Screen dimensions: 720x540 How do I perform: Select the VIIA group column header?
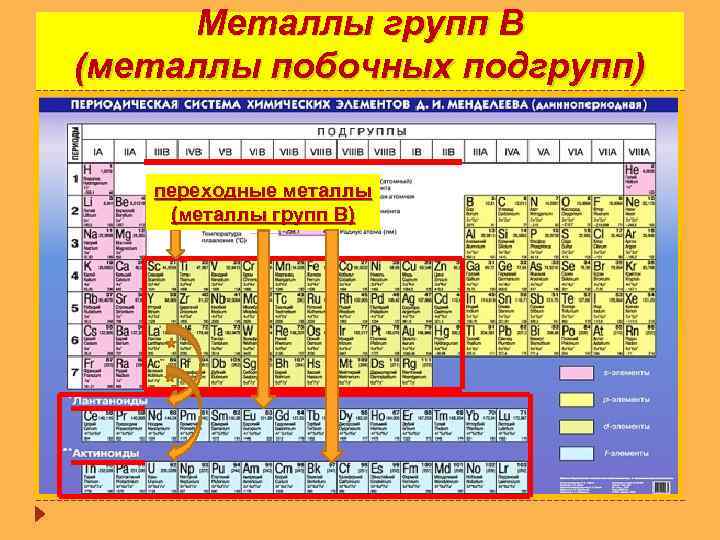(608, 152)
